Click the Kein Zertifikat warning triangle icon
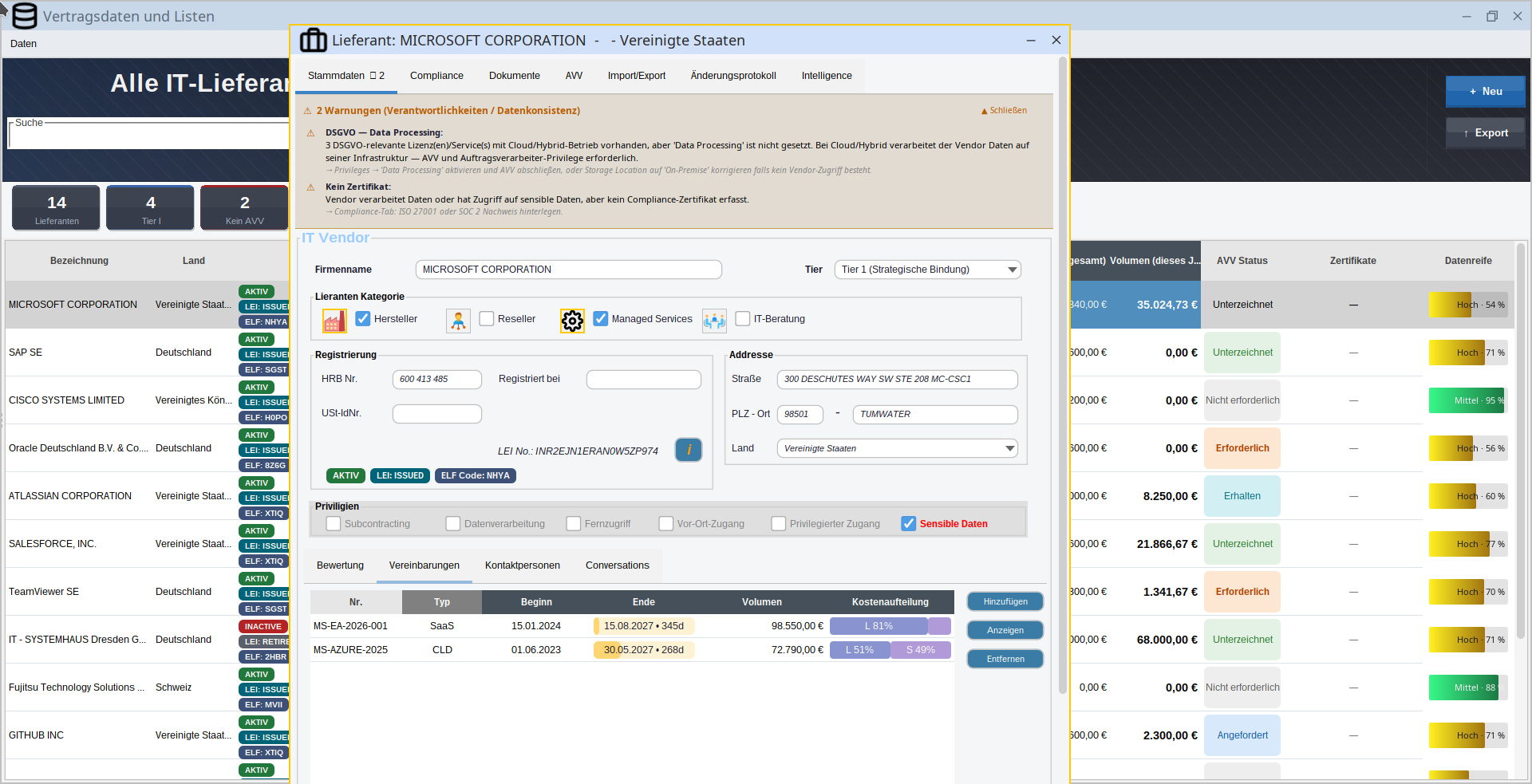Screen dimensions: 1532x784 tap(311, 187)
